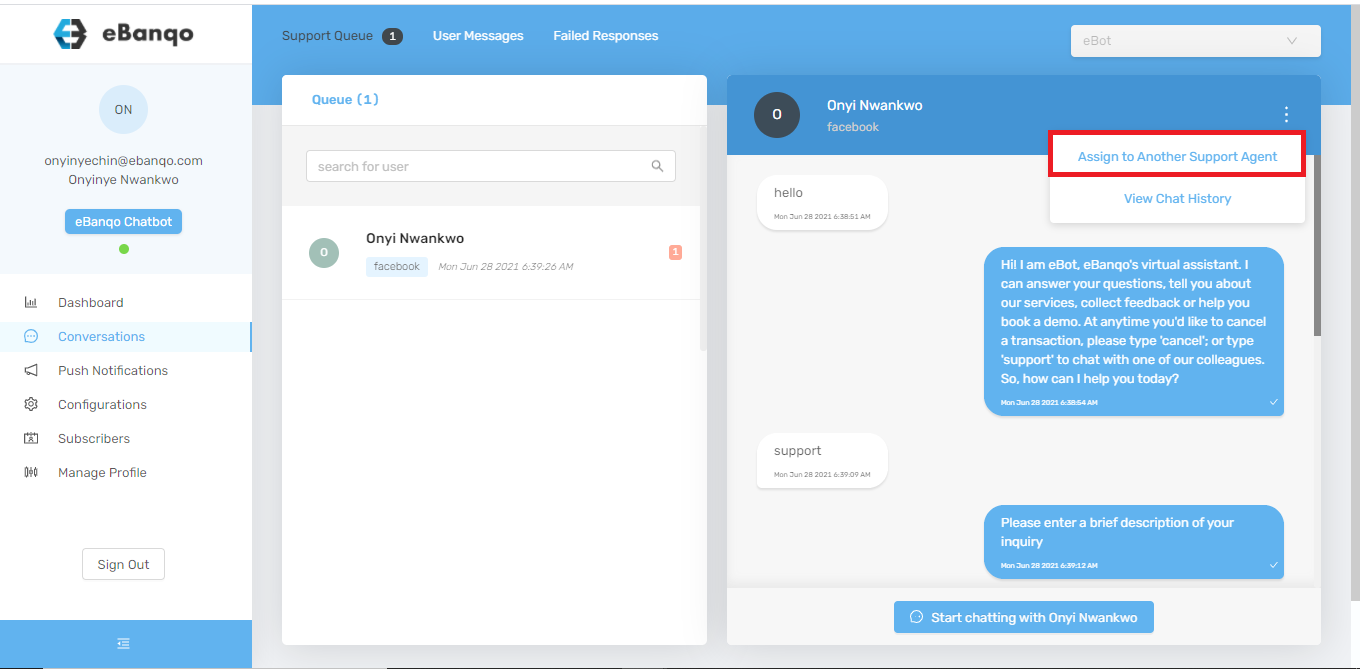The height and width of the screenshot is (669, 1360).
Task: Click the Sign Out button
Action: (x=123, y=564)
